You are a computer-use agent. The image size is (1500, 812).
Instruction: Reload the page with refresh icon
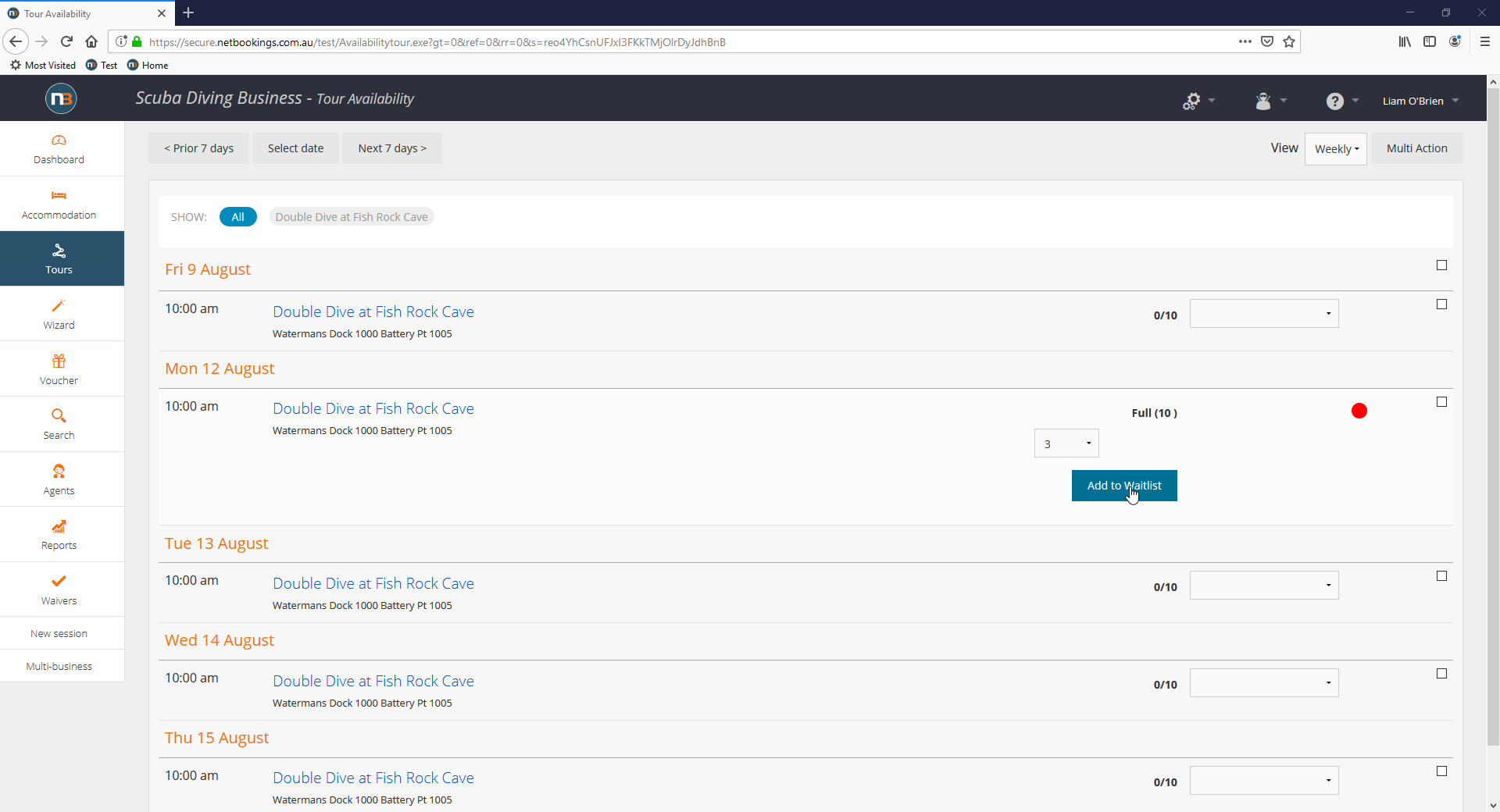click(66, 41)
